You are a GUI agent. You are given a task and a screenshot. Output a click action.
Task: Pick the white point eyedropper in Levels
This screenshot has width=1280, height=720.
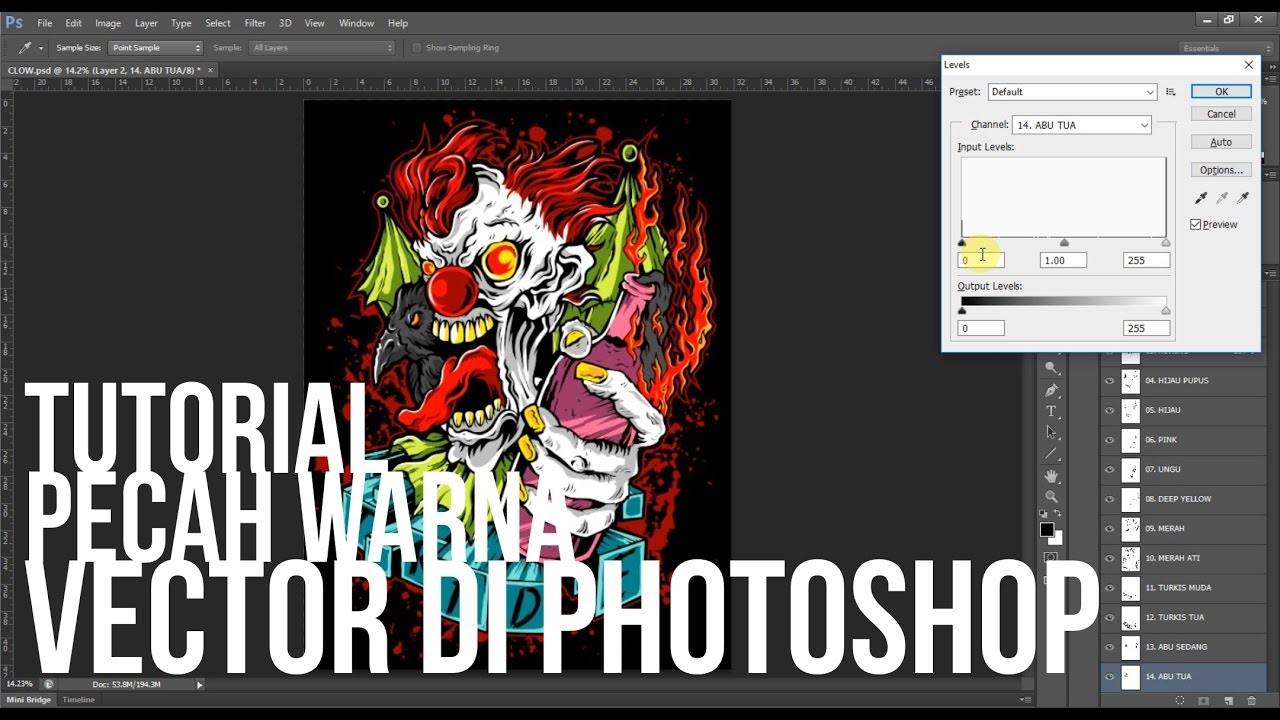1243,198
